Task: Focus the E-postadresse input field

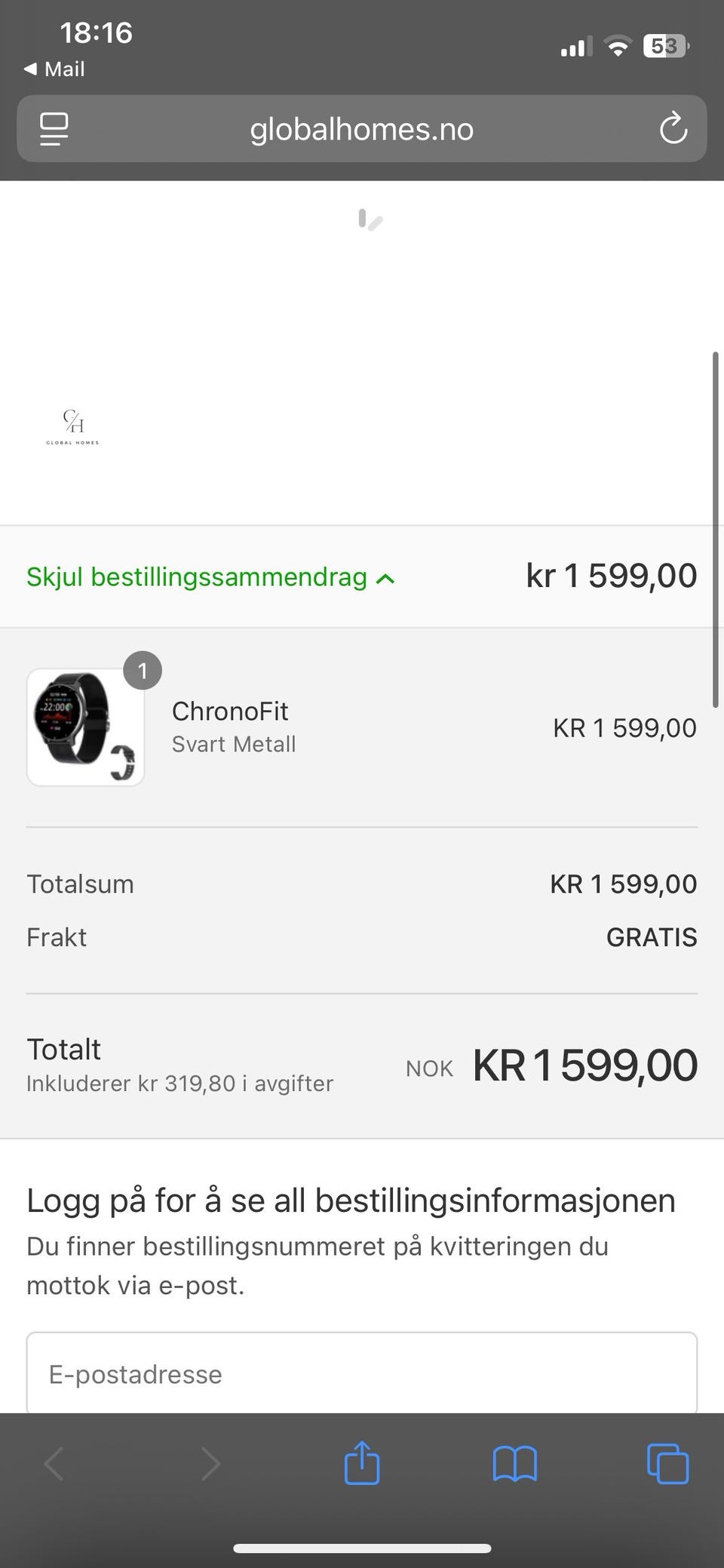Action: (362, 1373)
